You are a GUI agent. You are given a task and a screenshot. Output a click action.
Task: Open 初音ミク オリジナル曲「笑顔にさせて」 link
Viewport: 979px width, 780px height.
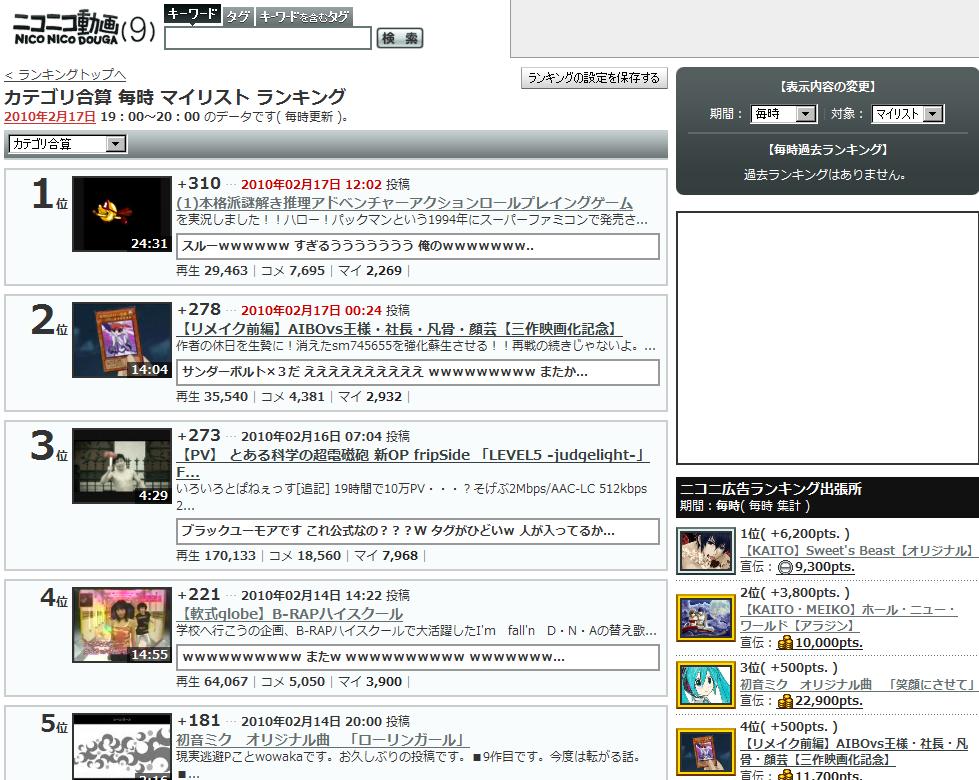pyautogui.click(x=859, y=684)
